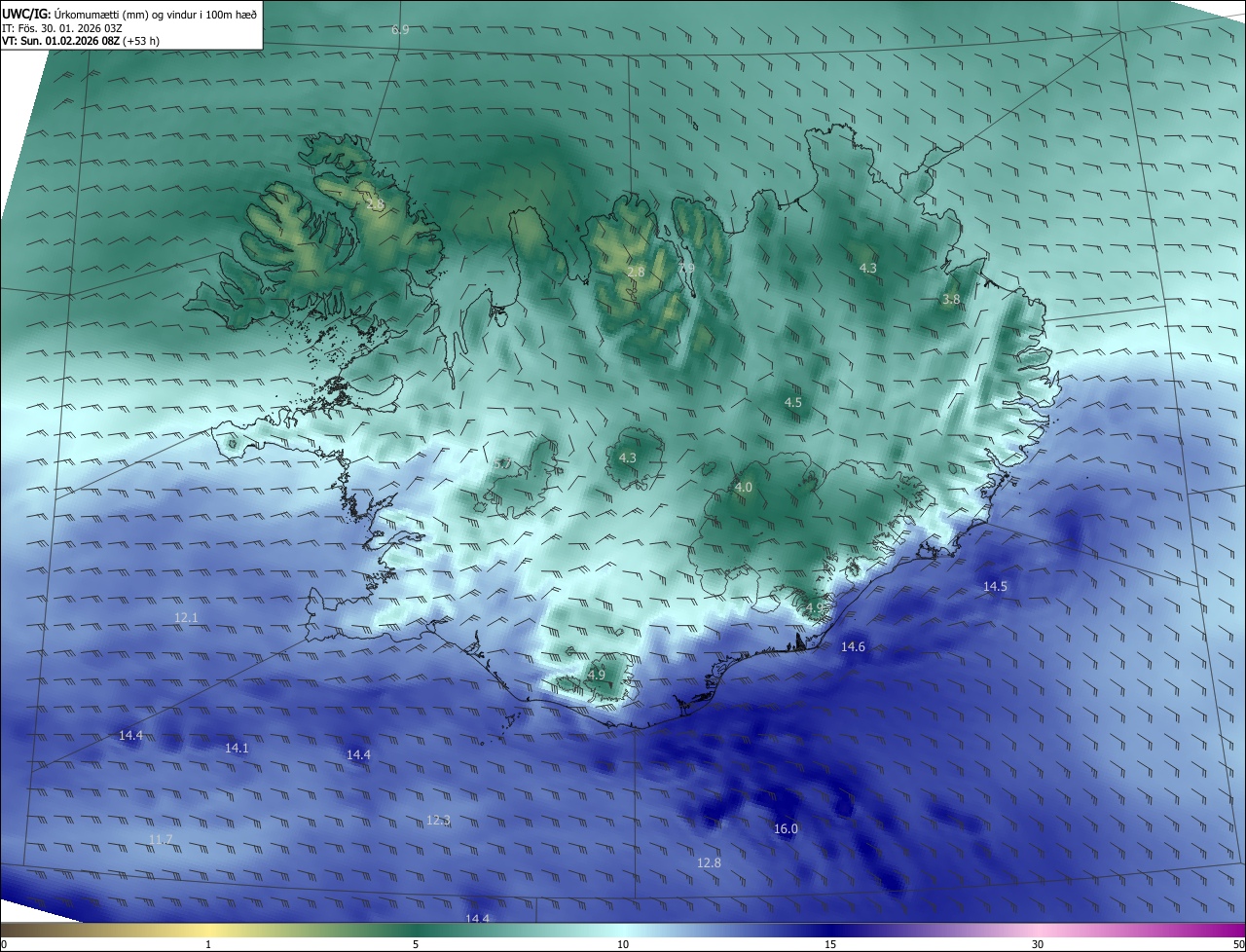Click the 11.7 value label in the southwest ocean
This screenshot has height=952, width=1246.
coord(161,839)
